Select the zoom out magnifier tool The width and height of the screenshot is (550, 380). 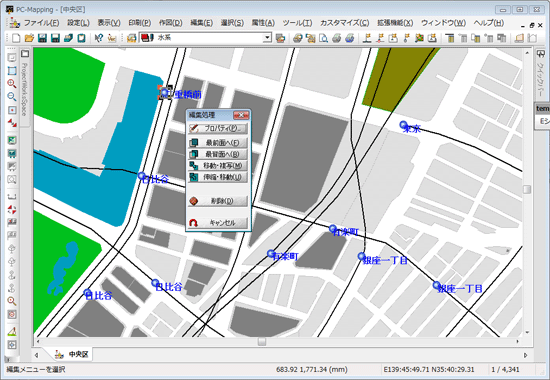point(12,97)
